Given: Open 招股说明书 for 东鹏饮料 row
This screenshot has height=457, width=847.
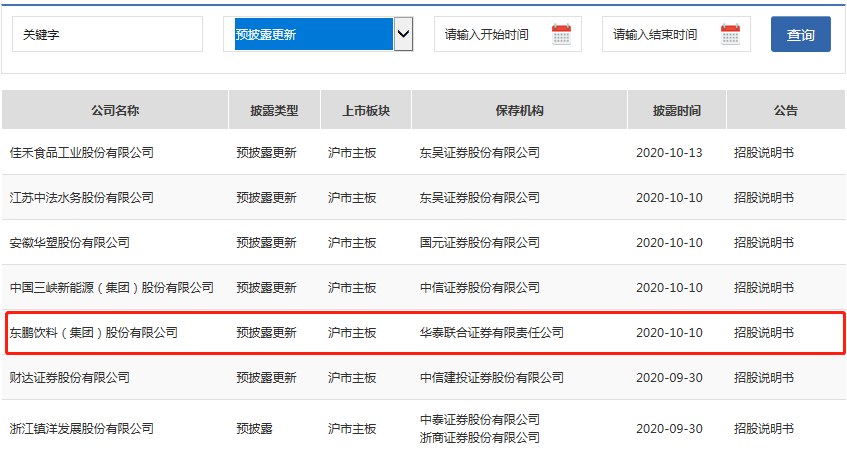Looking at the screenshot, I should [764, 333].
